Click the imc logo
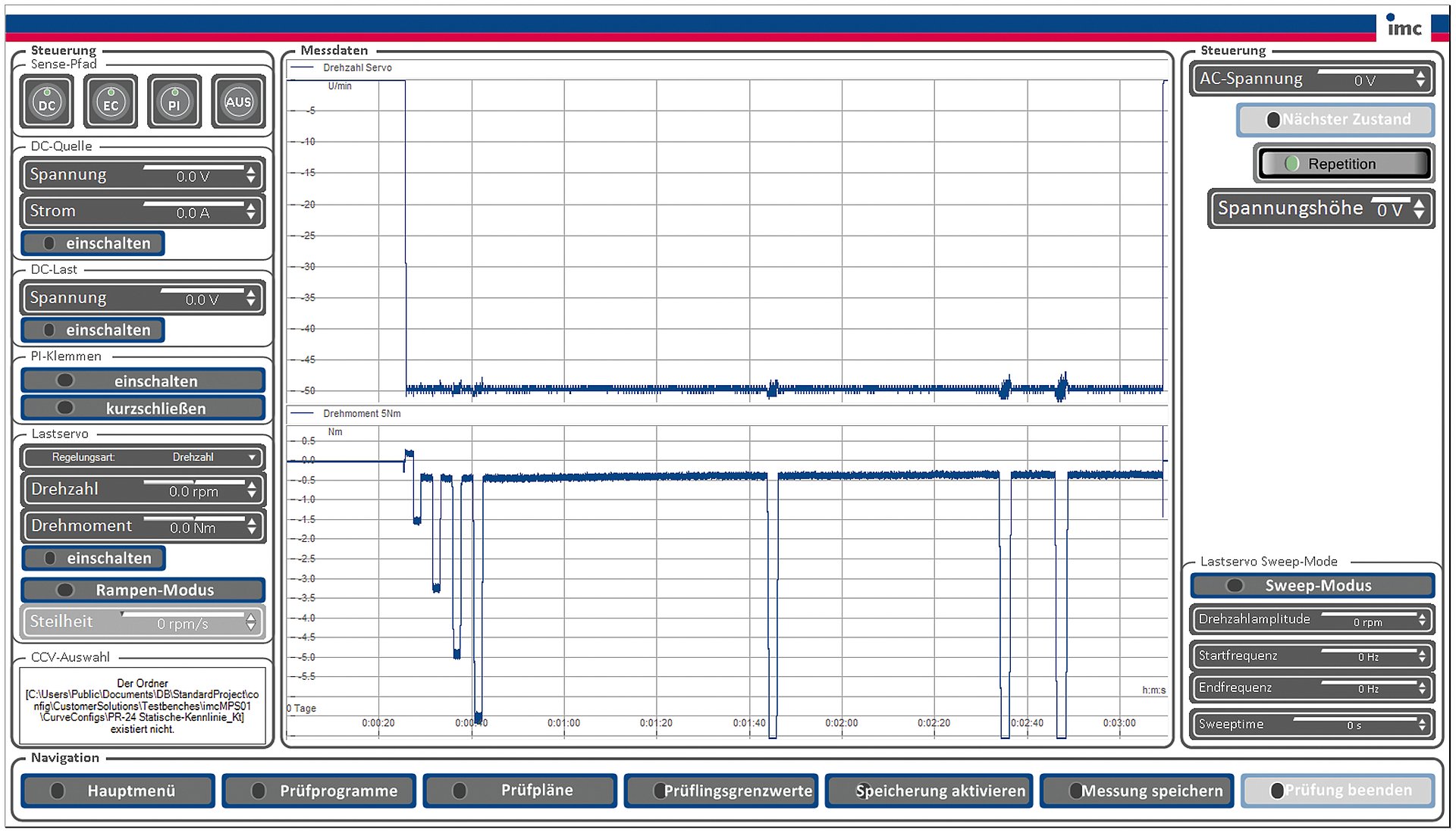1456x833 pixels. [1404, 27]
